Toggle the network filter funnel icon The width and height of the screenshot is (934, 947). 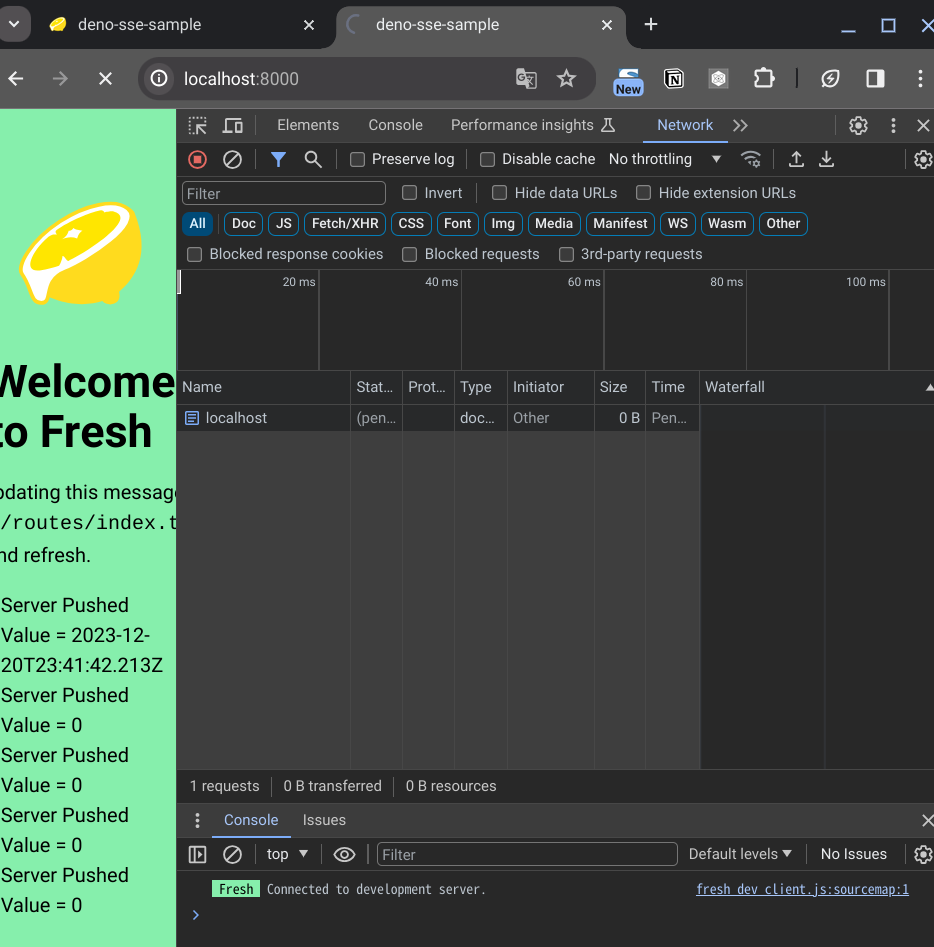[279, 159]
